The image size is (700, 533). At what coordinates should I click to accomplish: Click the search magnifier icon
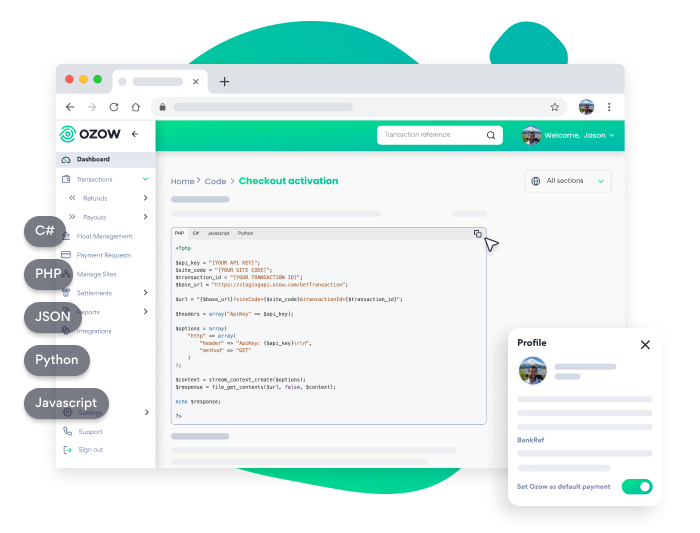point(491,135)
